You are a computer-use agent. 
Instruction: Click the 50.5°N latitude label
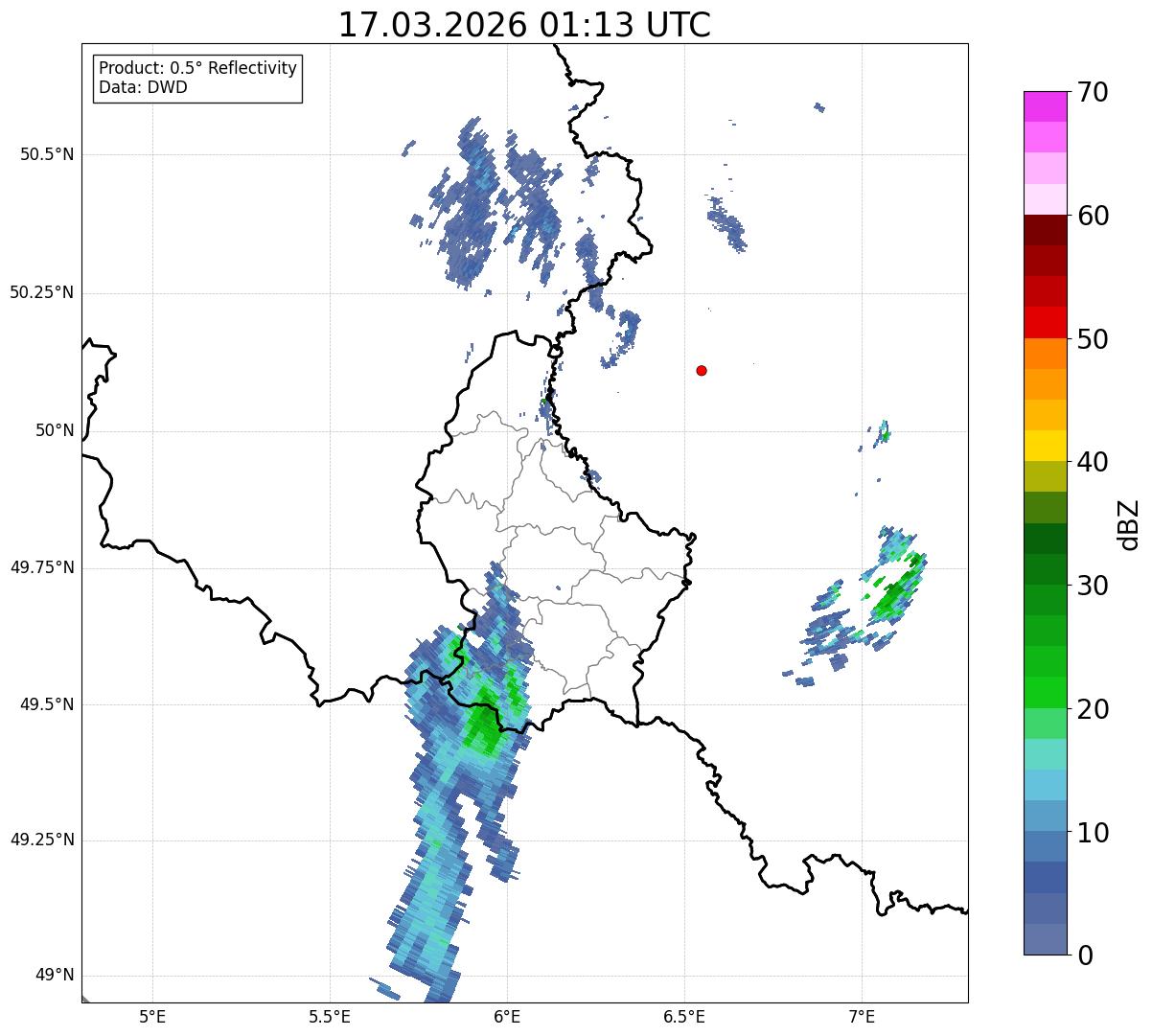click(x=47, y=154)
